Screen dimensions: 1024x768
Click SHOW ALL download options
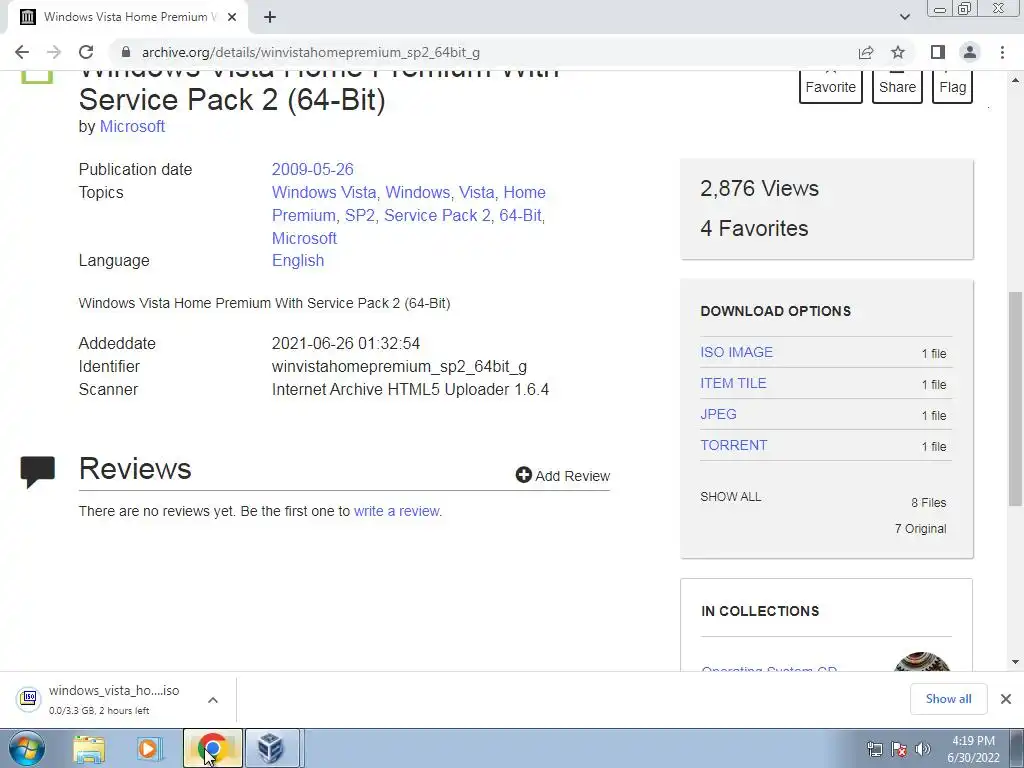tap(730, 497)
